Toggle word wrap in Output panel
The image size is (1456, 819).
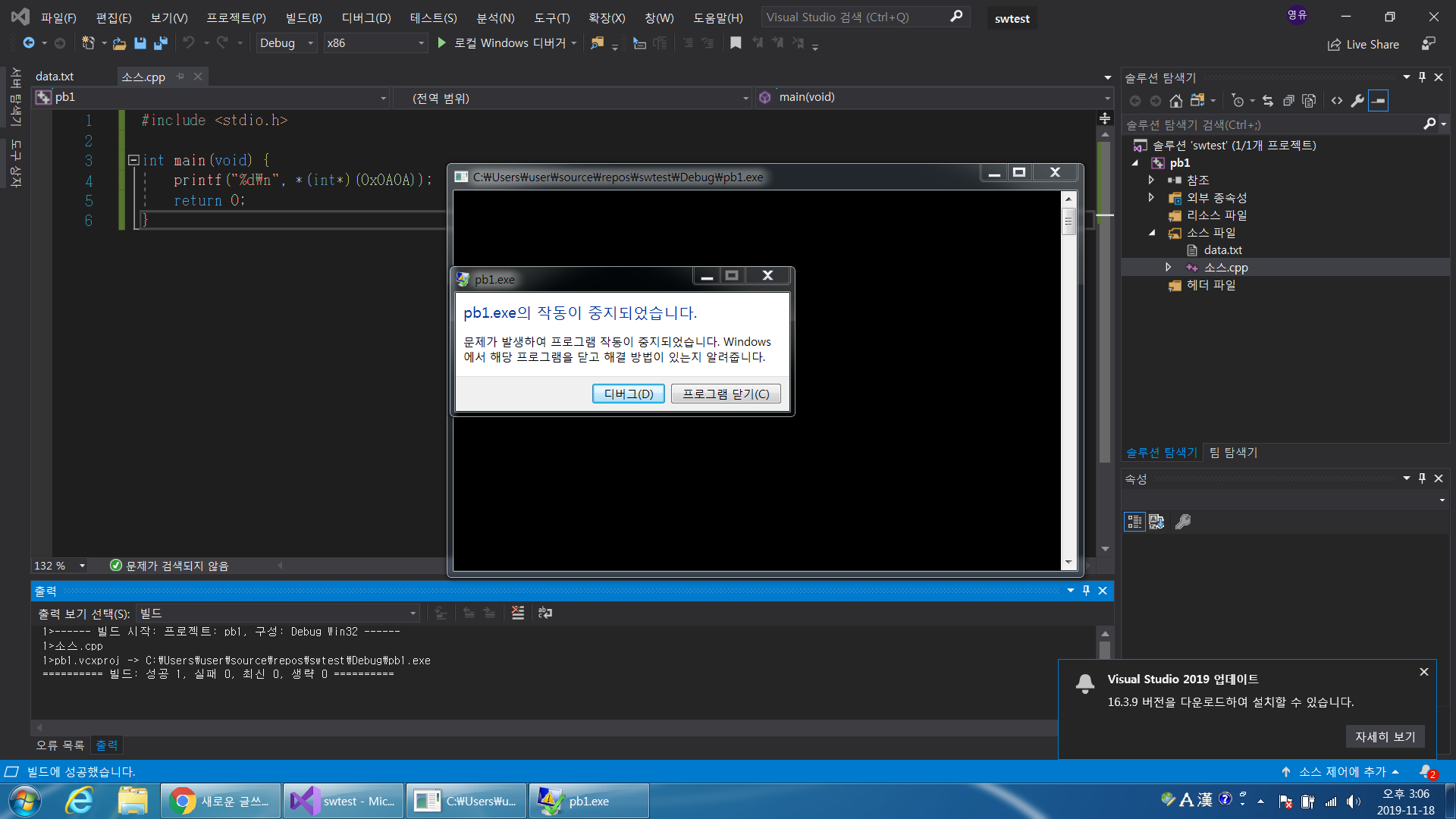coord(545,613)
